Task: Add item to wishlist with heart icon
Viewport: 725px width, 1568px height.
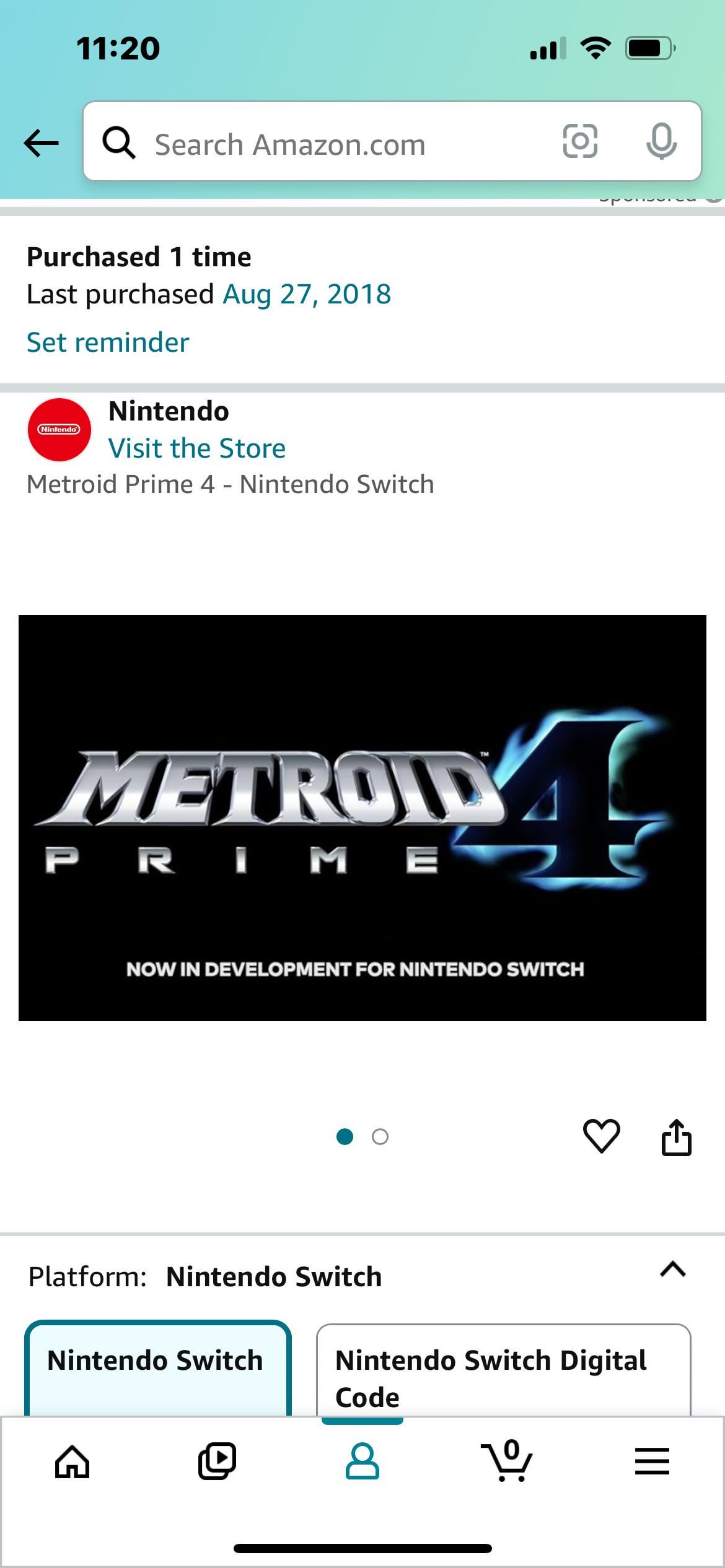Action: click(x=601, y=1136)
